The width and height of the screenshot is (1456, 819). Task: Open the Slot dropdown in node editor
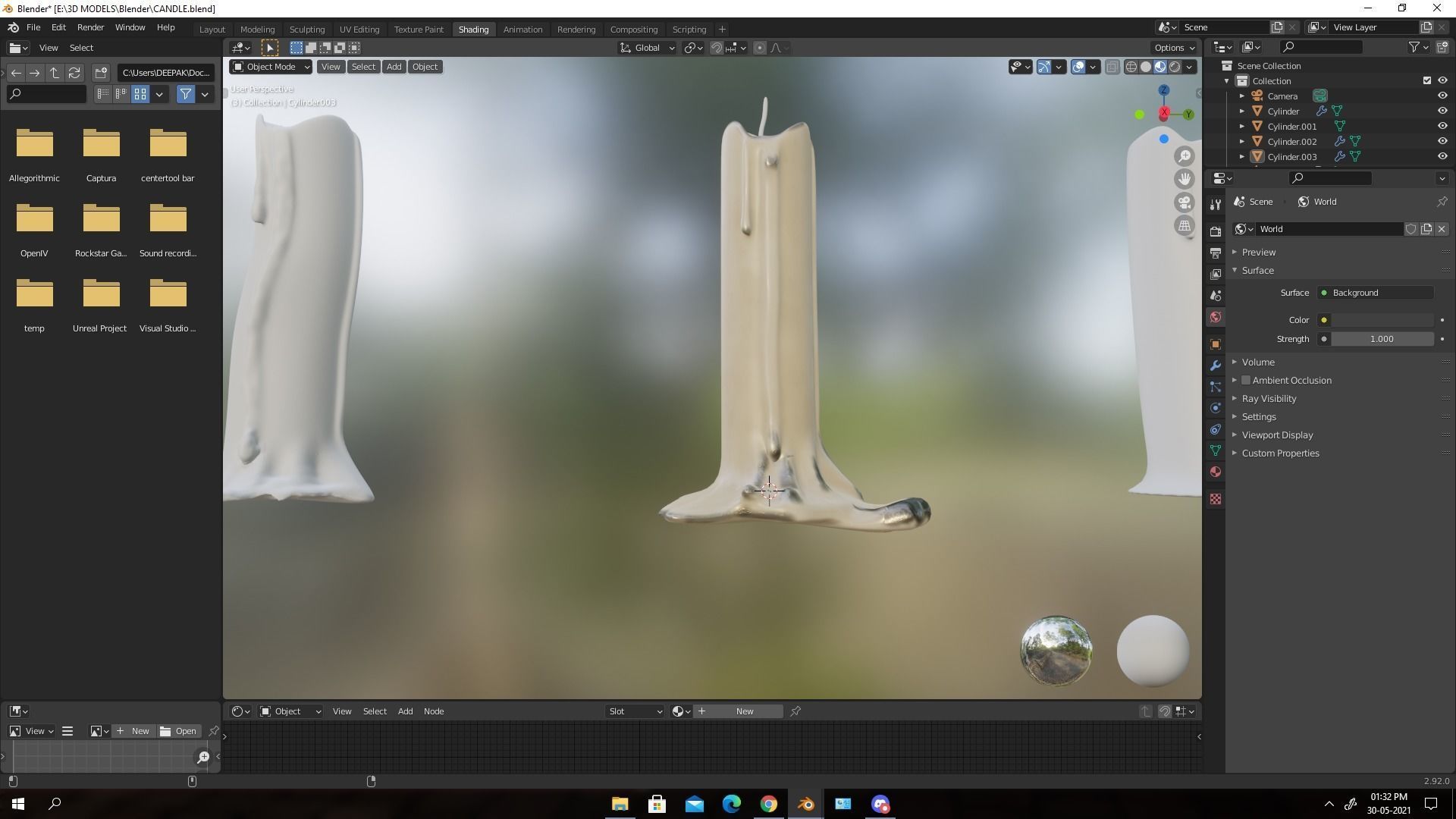[x=635, y=711]
